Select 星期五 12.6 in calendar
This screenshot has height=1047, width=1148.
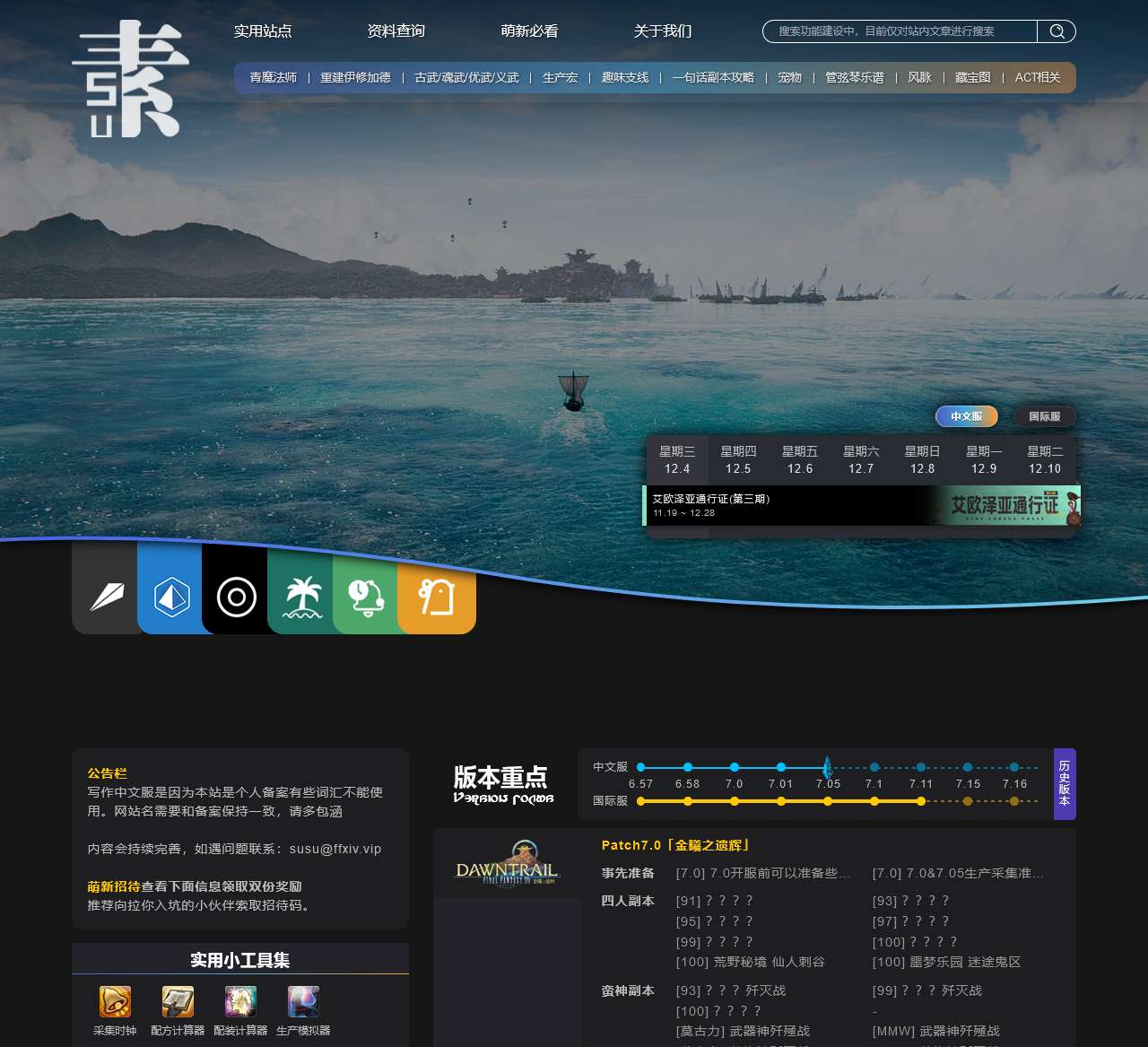800,460
